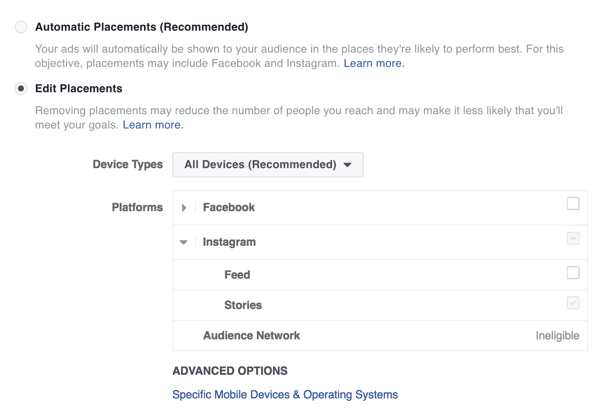This screenshot has height=413, width=600.
Task: Open Specific Mobile Devices & Operating Systems
Action: (x=285, y=395)
